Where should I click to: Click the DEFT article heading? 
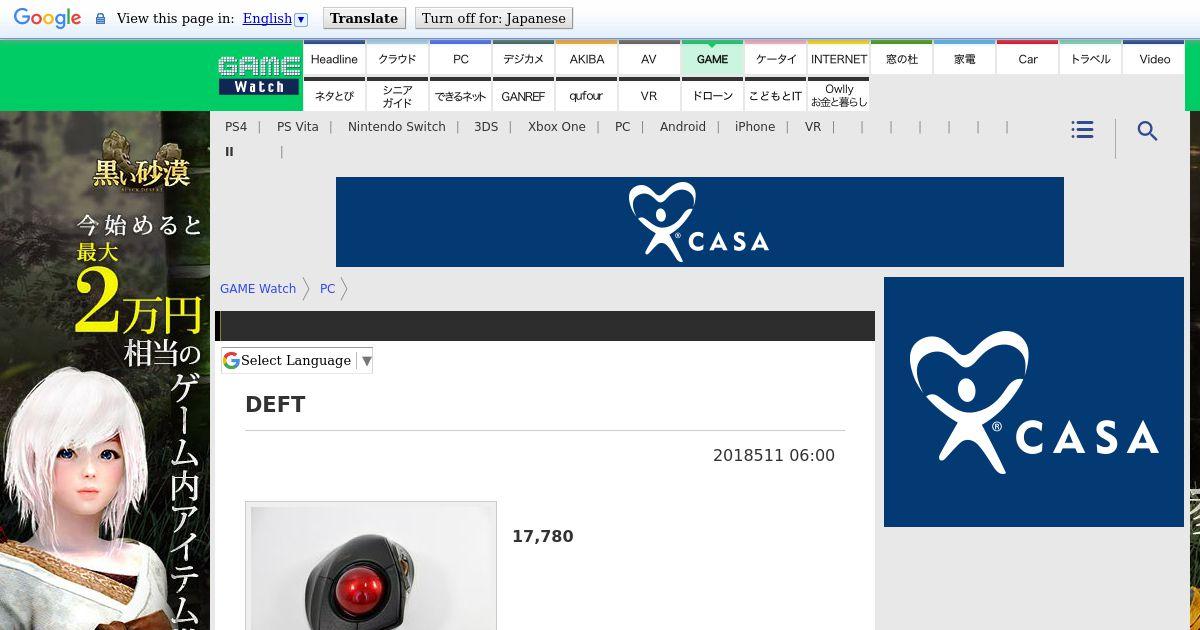click(275, 405)
